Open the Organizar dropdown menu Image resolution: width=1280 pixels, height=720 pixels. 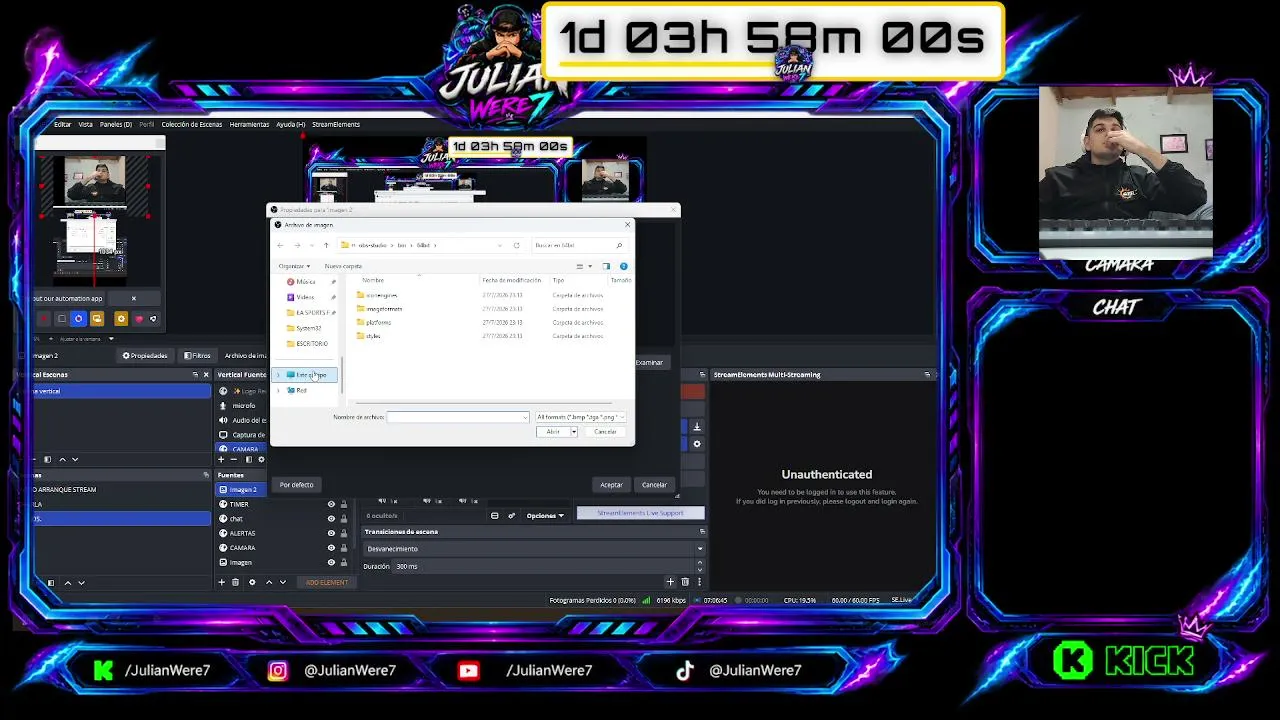294,266
